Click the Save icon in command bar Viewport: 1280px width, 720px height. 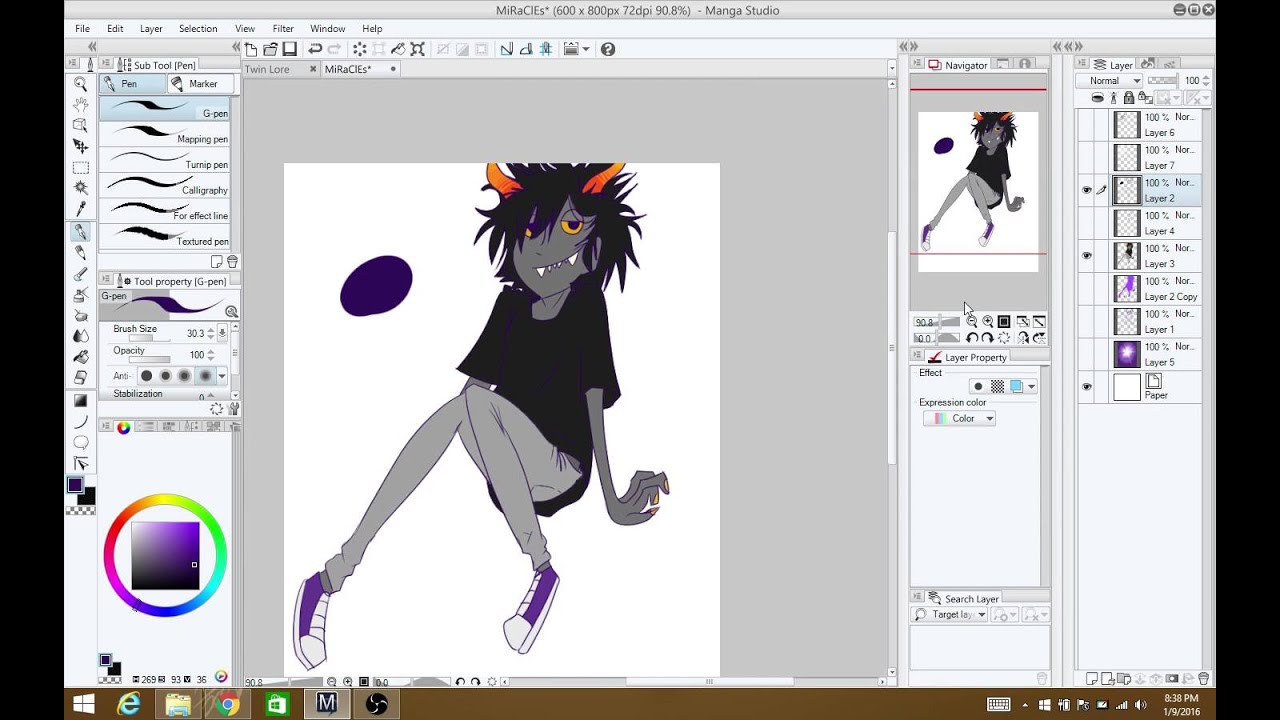point(289,49)
